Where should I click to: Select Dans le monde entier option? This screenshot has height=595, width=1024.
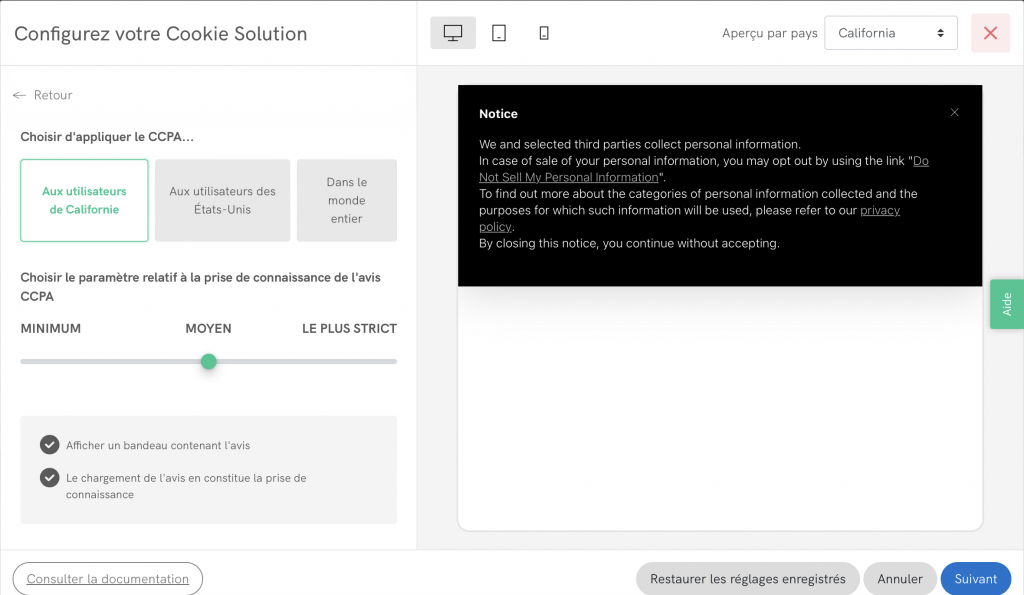[346, 200]
